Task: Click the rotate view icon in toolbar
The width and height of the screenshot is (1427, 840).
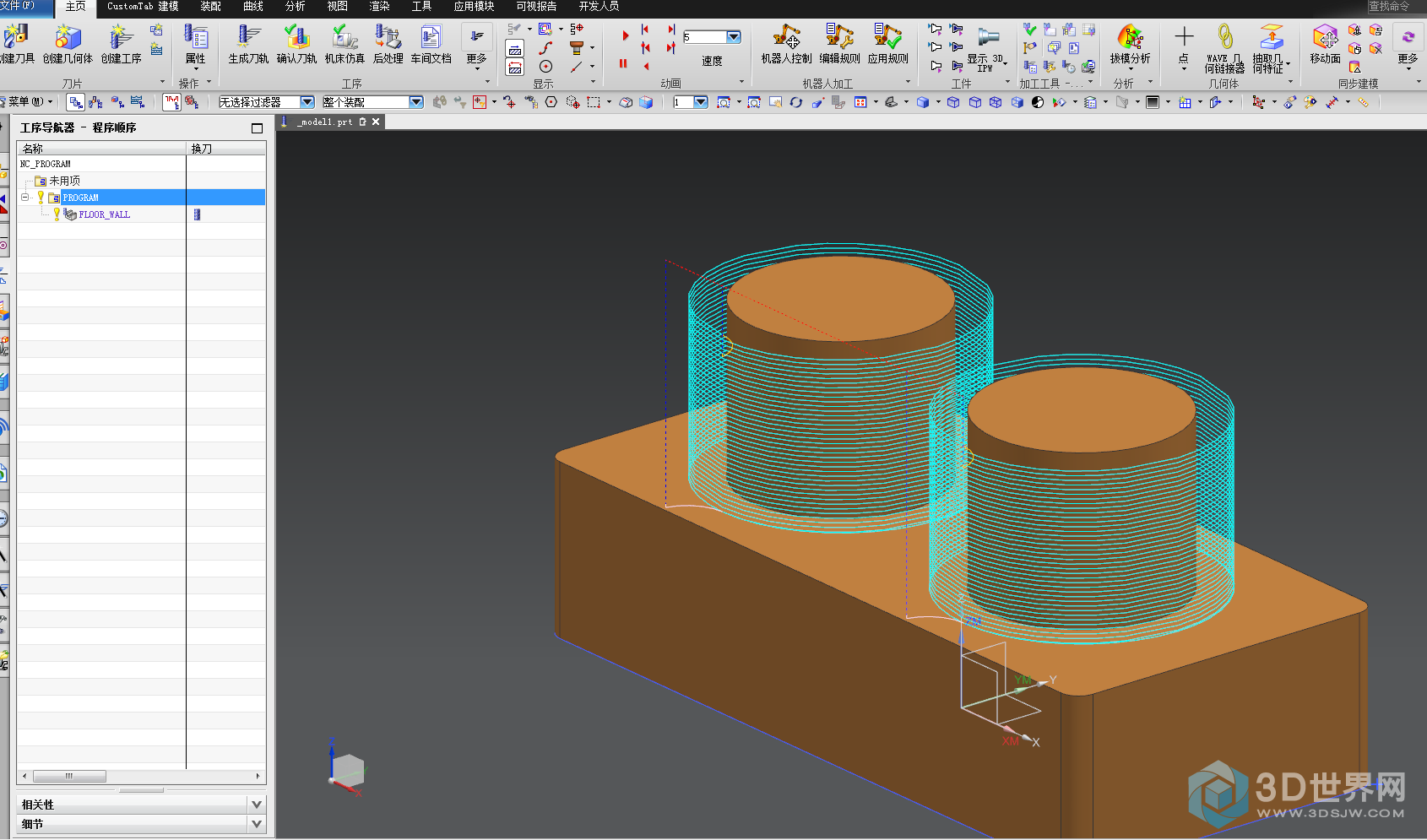Action: click(x=796, y=102)
